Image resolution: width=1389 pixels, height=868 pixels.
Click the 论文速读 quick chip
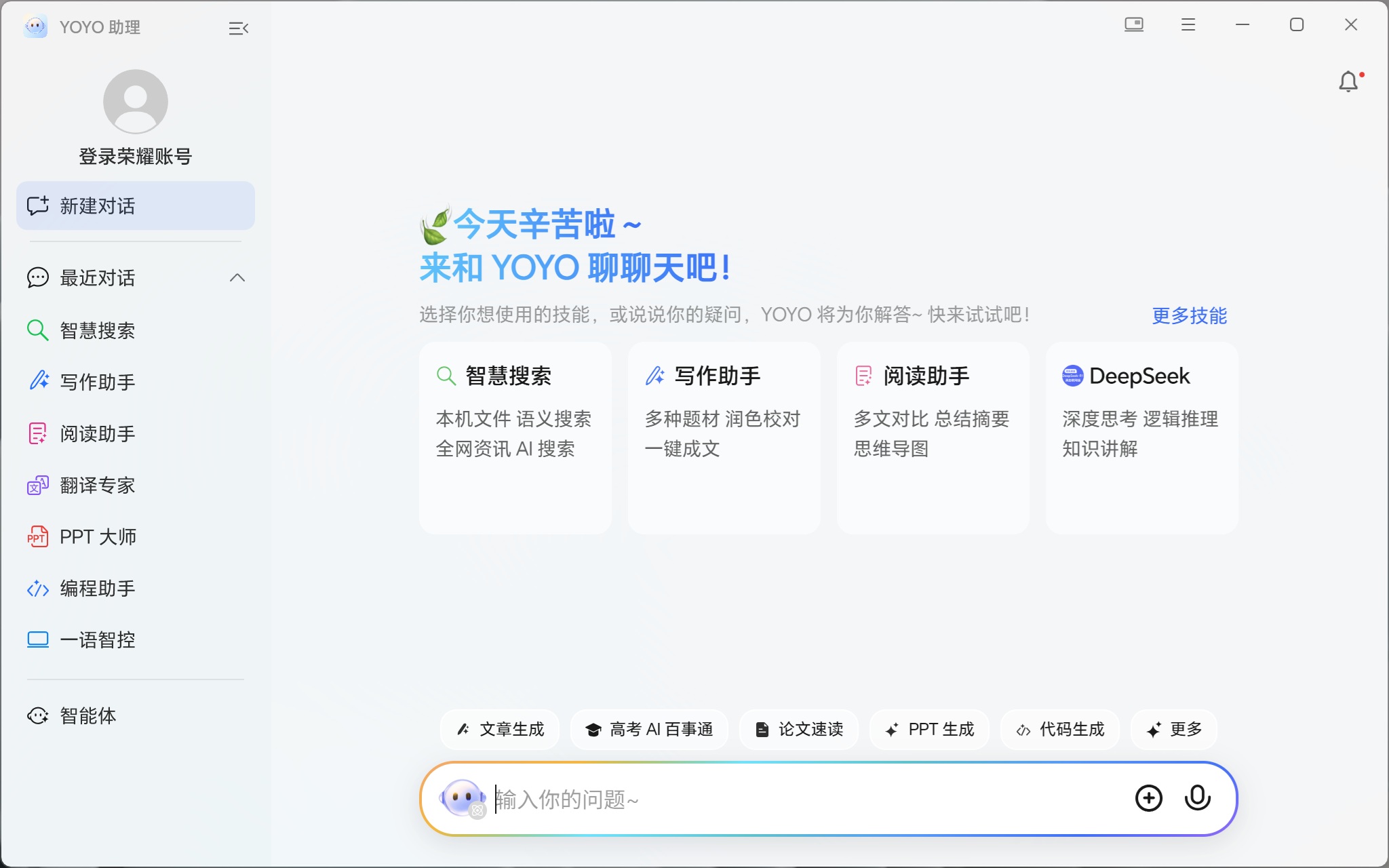[799, 730]
